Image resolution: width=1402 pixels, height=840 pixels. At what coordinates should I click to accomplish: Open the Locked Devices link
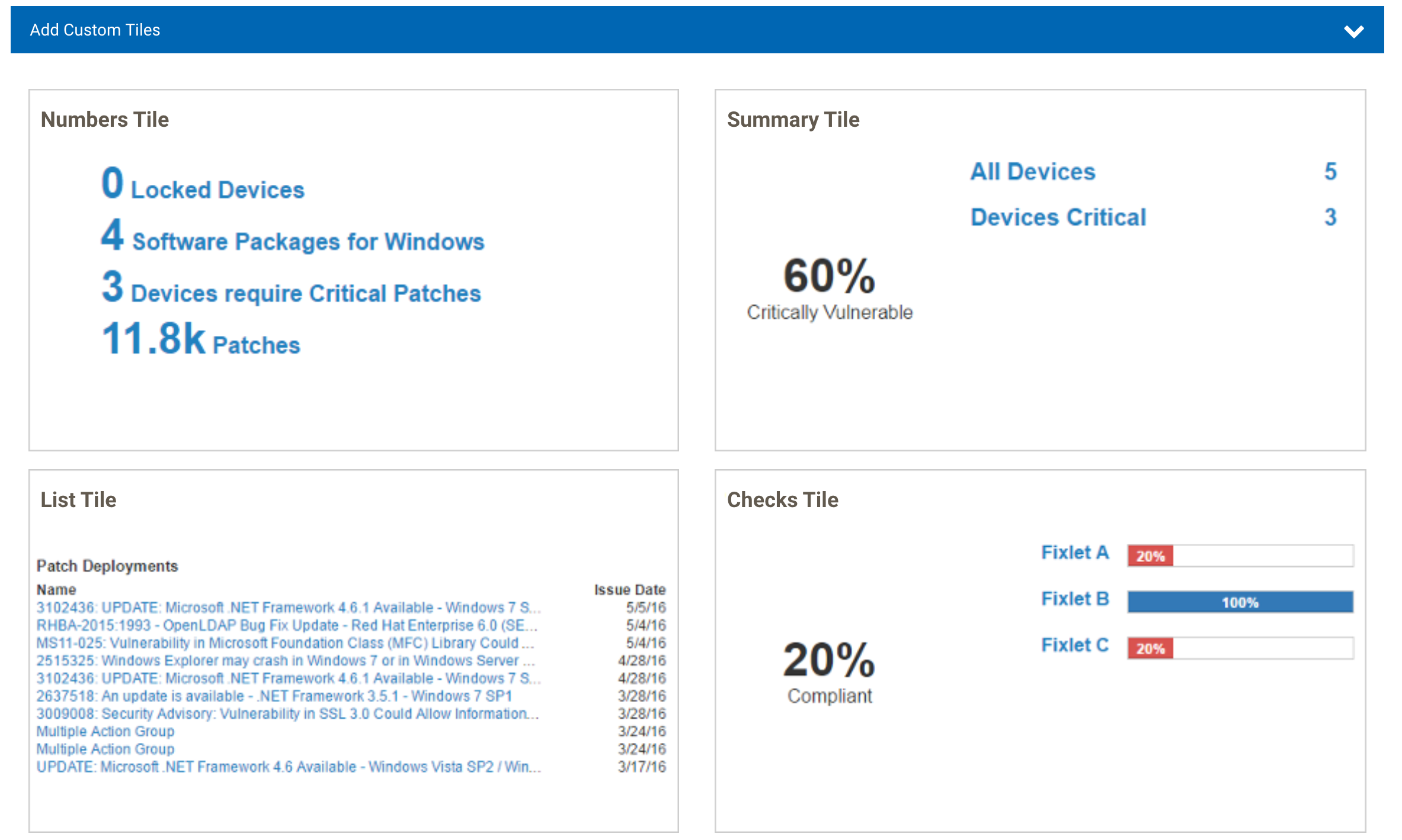[217, 190]
